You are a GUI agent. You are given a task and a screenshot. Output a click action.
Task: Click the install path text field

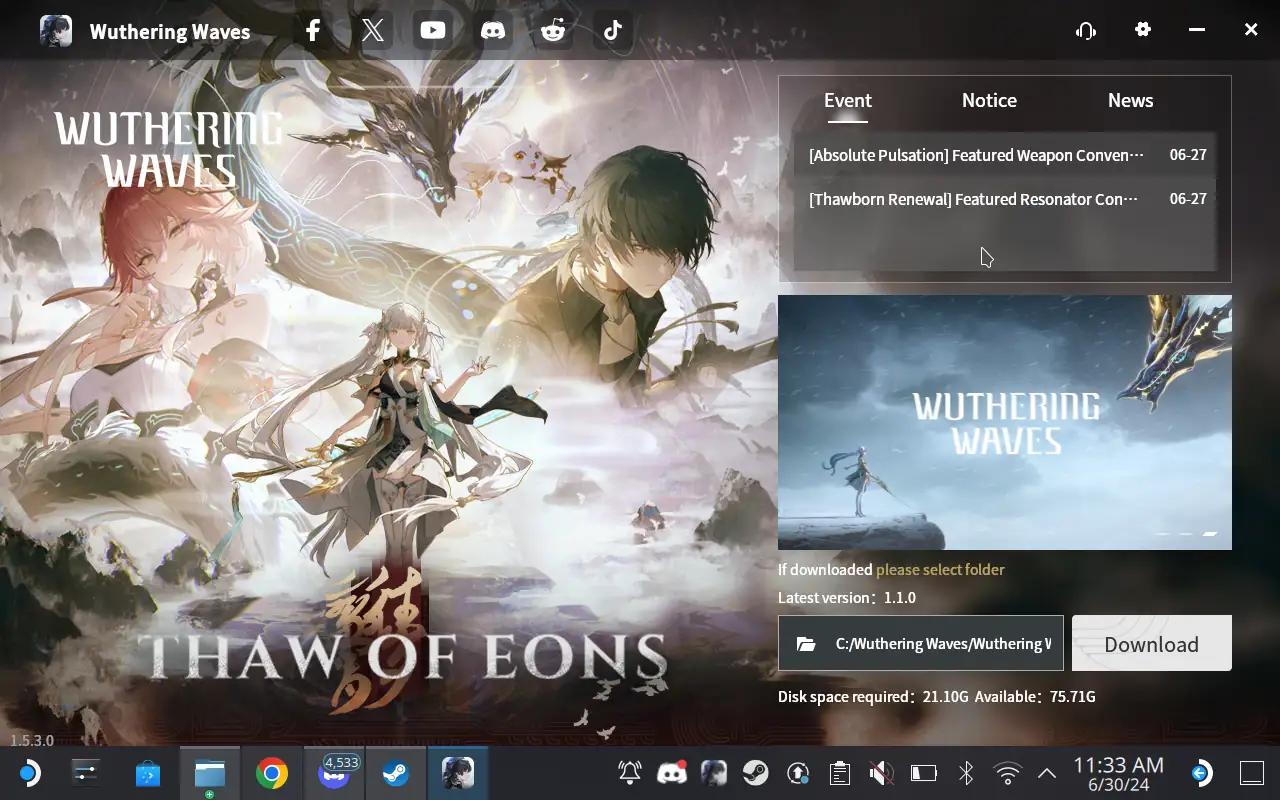tap(942, 644)
